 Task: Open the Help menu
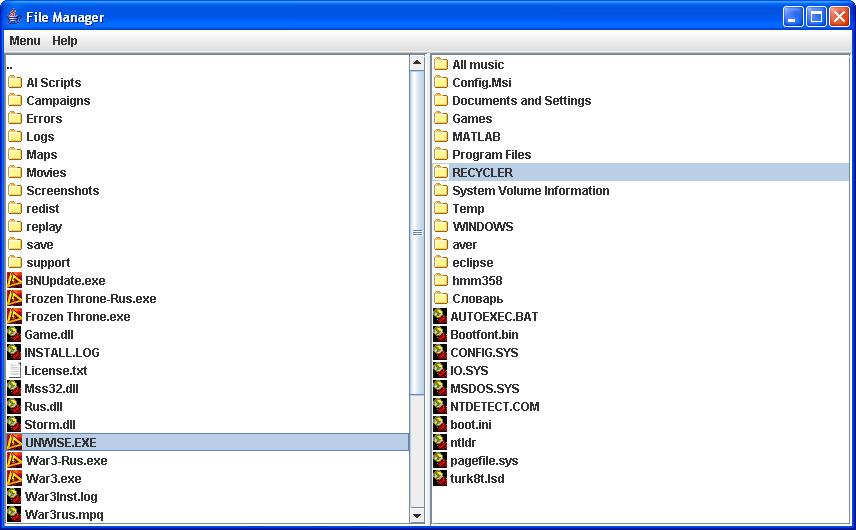(x=64, y=41)
